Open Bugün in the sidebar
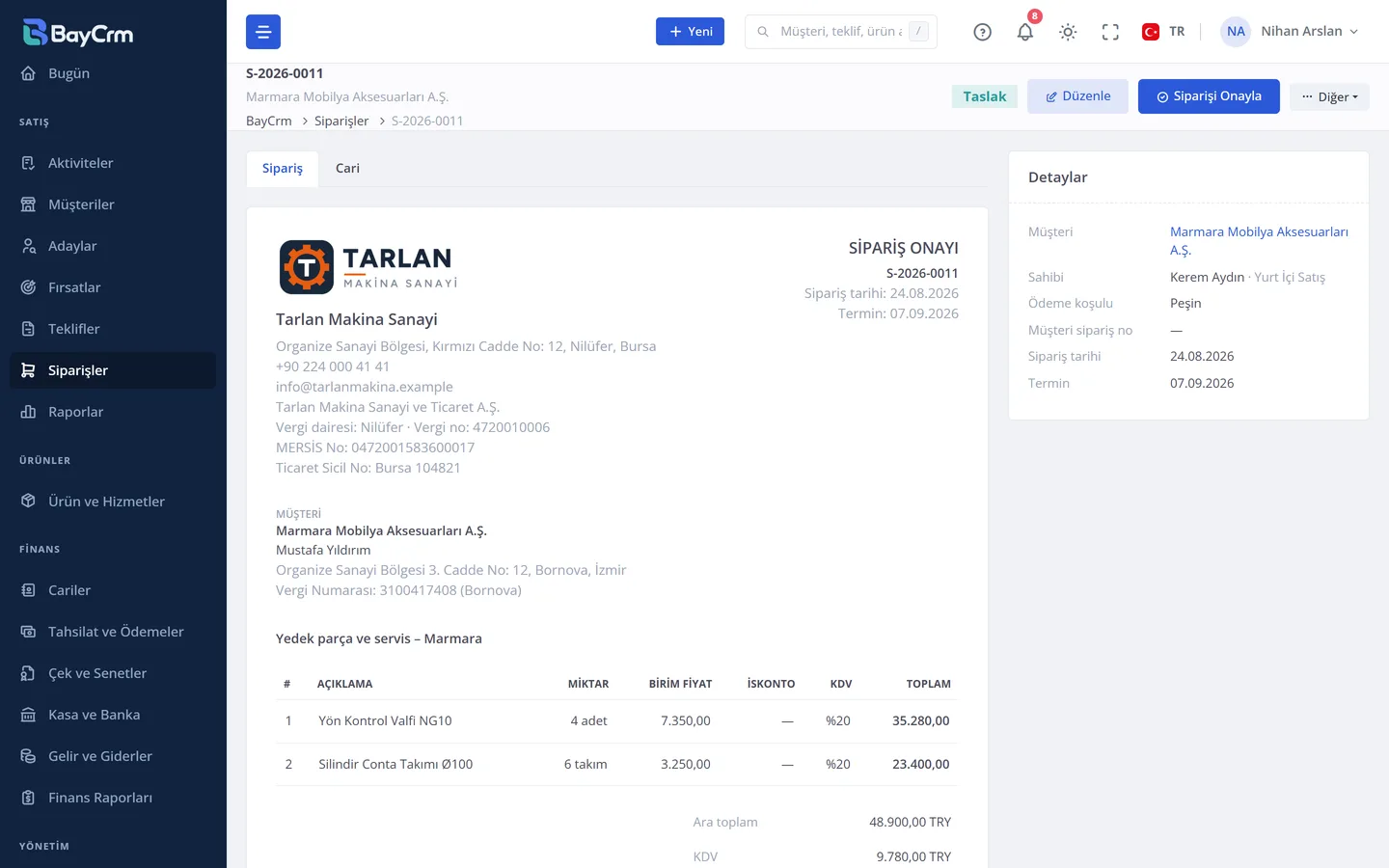Screen dimensions: 1389x868 tap(113, 73)
